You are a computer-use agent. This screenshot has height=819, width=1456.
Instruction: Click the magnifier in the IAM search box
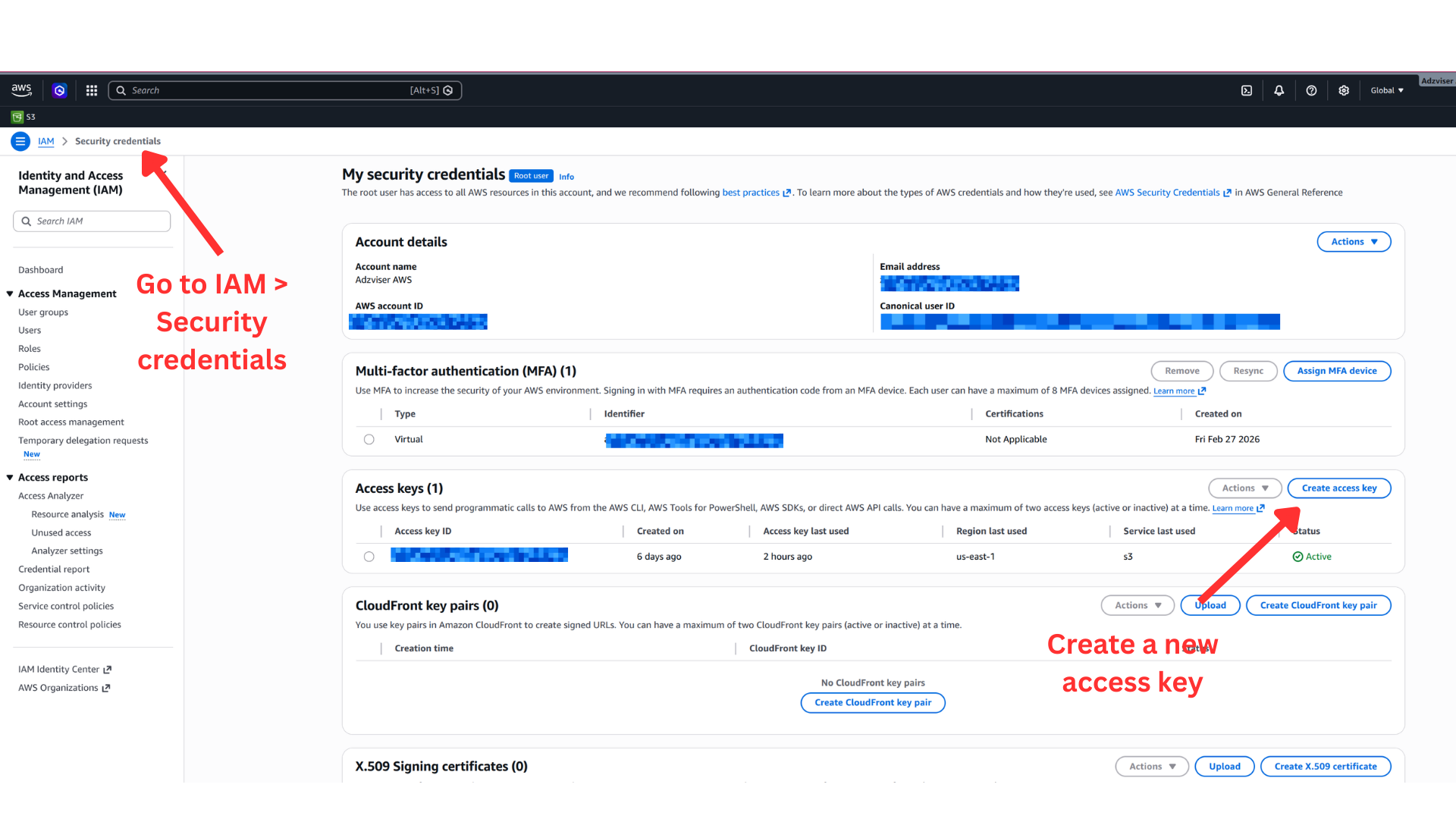(27, 221)
